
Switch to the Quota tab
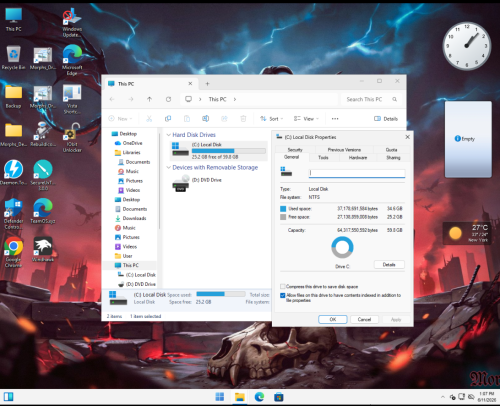[x=392, y=150]
